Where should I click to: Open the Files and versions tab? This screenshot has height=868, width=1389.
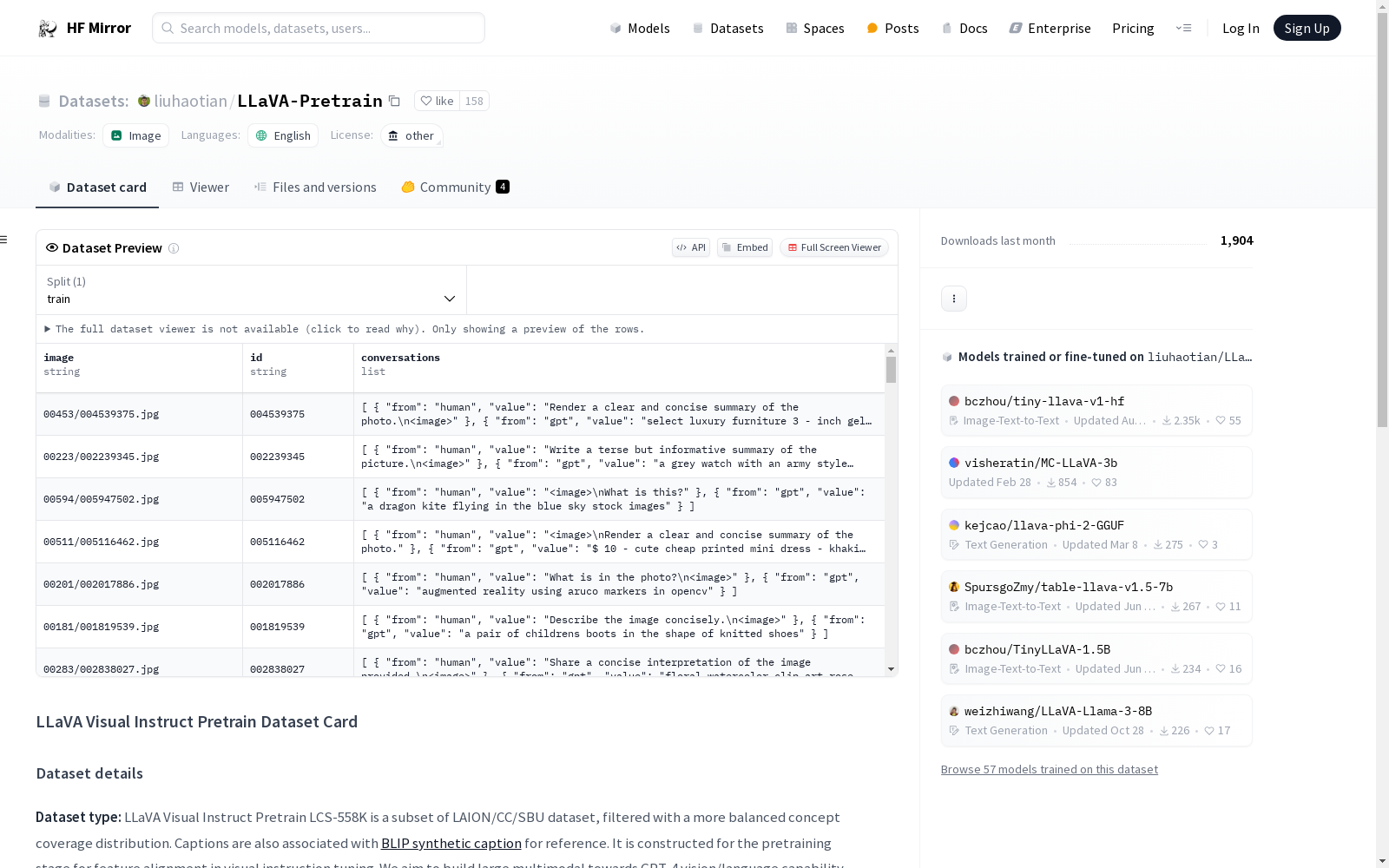tap(315, 187)
